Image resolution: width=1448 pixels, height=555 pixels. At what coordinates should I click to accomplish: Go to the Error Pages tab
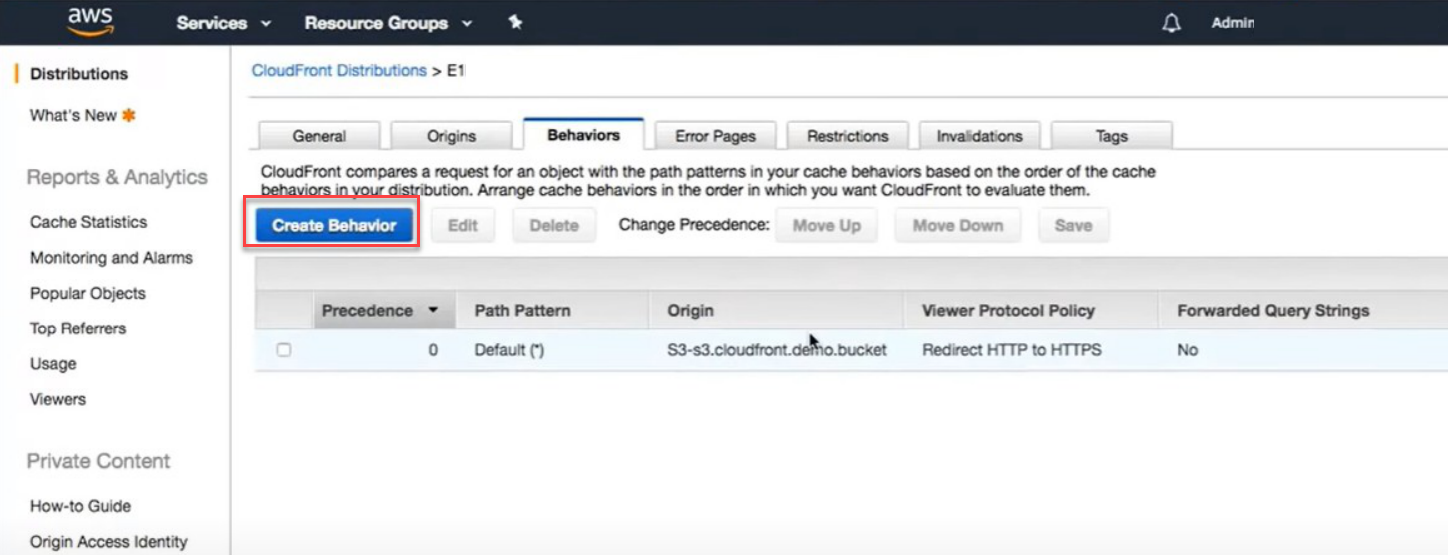point(715,136)
